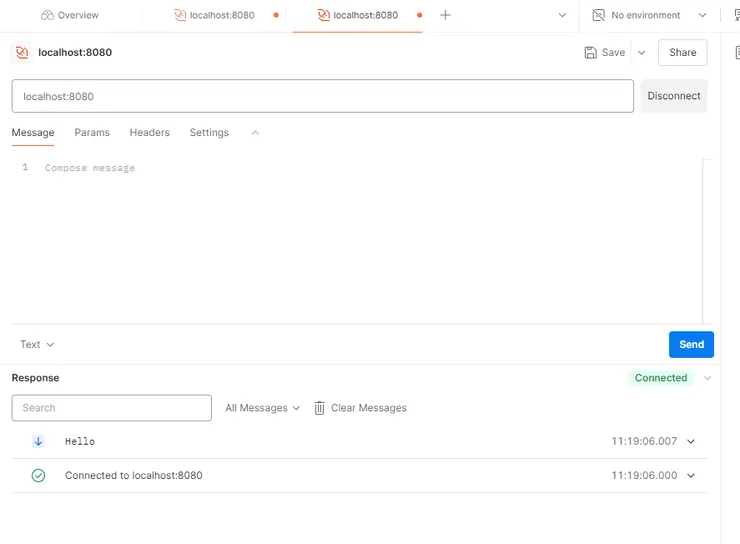Expand the Connected to localhost:8080 entry
The width and height of the screenshot is (740, 544).
coord(690,476)
